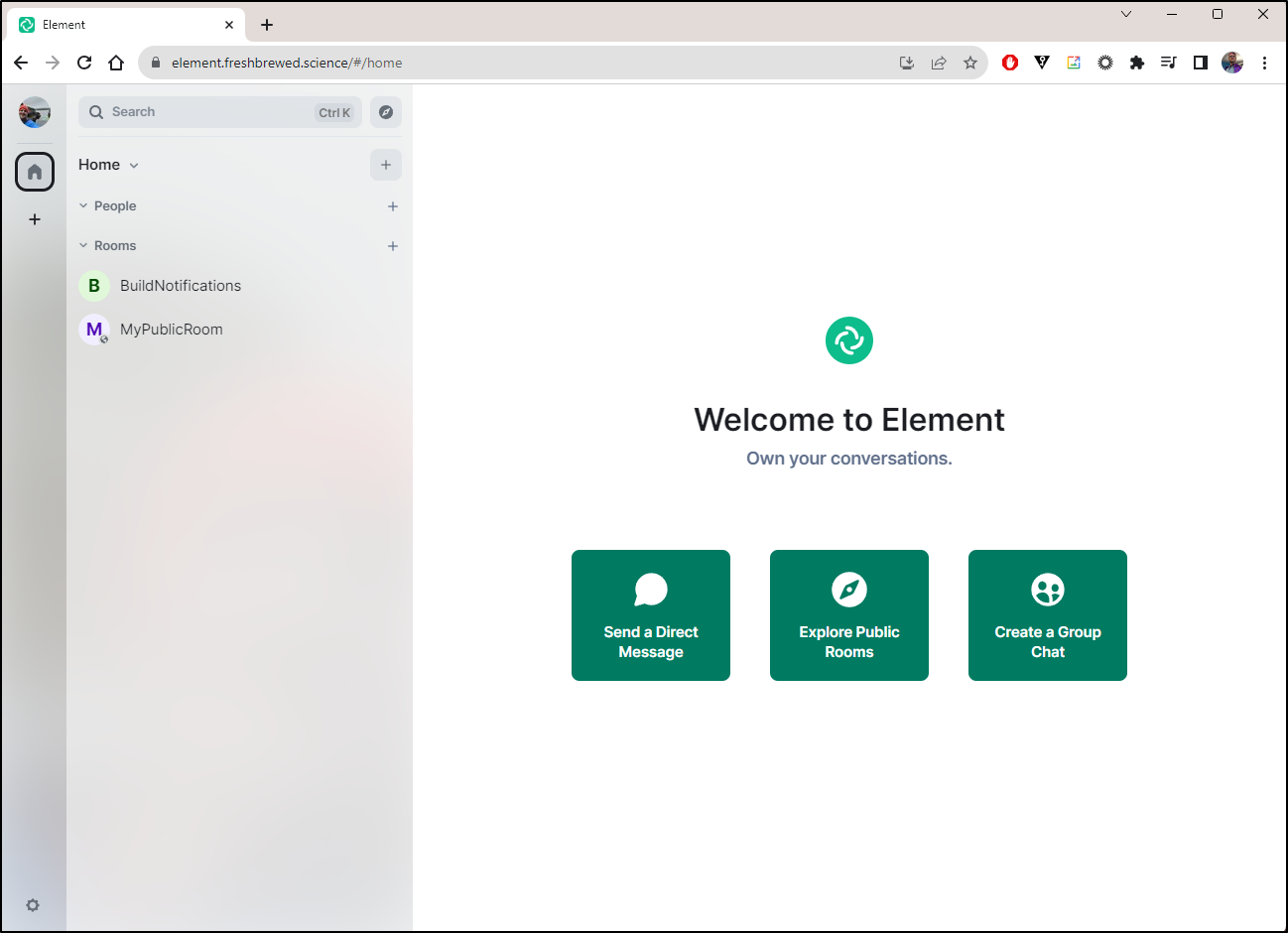This screenshot has height=933, width=1288.
Task: Click the plus button next to Home
Action: tap(386, 165)
